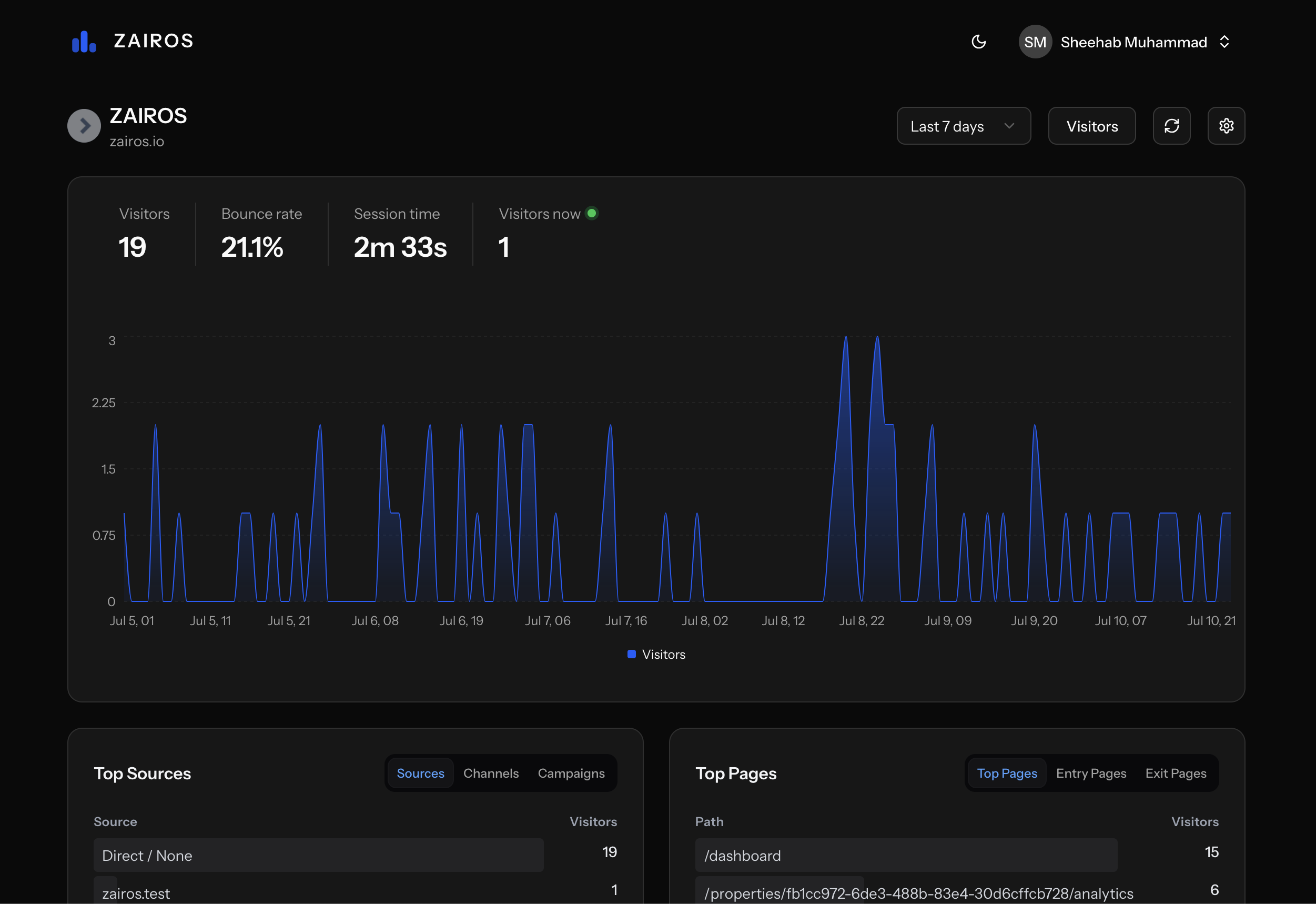Click the Zairos bar-chart logo icon

pyautogui.click(x=84, y=42)
